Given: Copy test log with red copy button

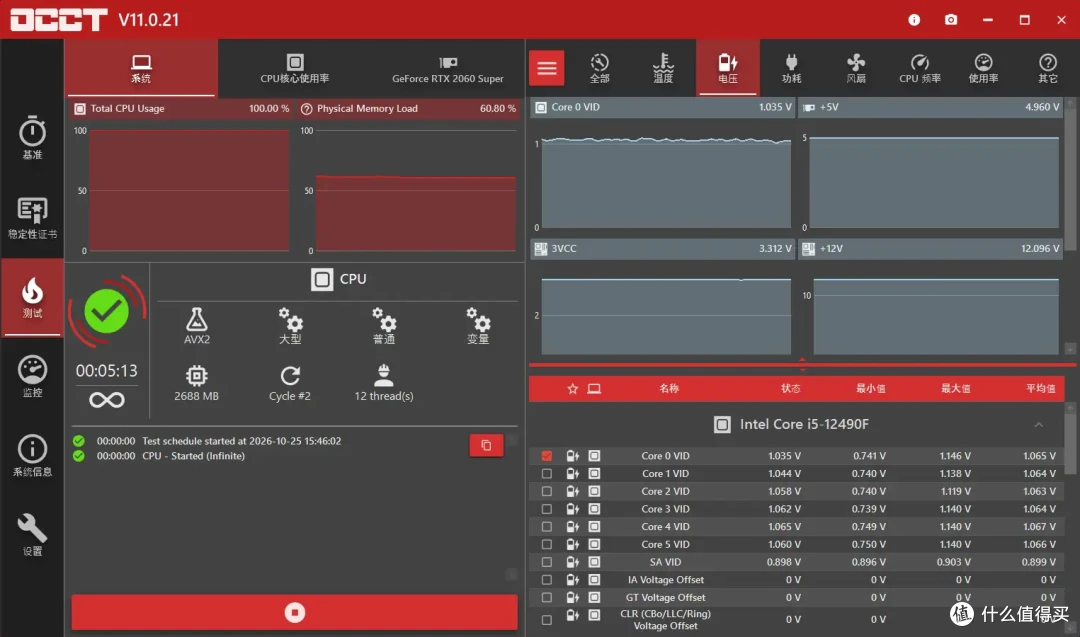Looking at the screenshot, I should 486,446.
